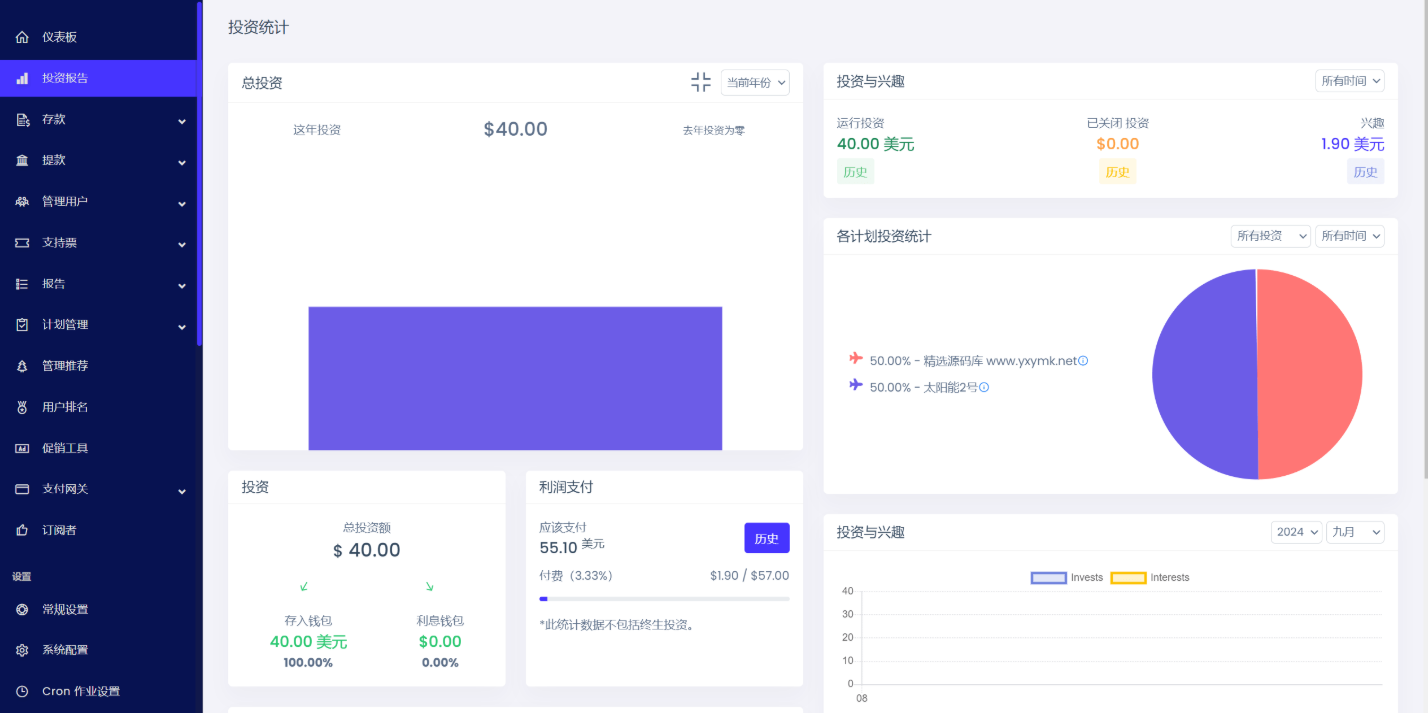
Task: Click the 55.10 美元 payable amount
Action: coord(572,547)
